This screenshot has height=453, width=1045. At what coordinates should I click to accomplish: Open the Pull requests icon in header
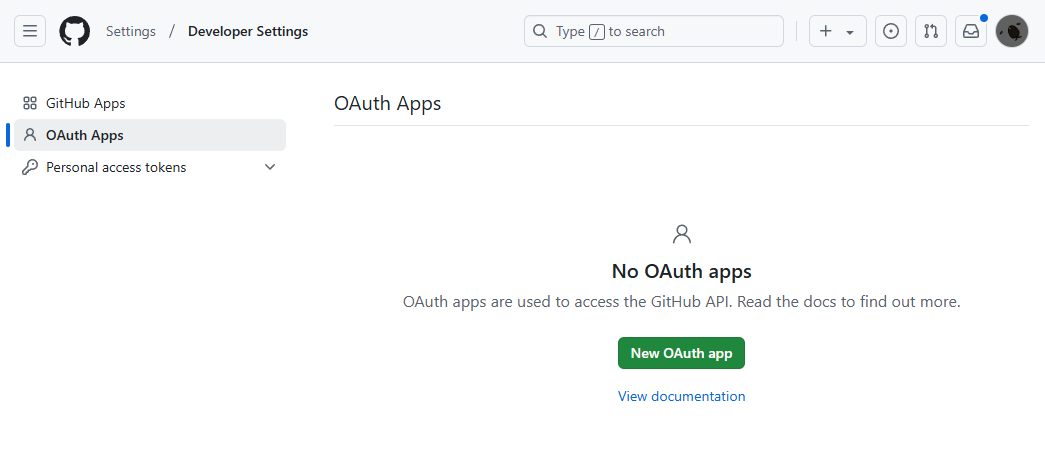click(x=931, y=31)
